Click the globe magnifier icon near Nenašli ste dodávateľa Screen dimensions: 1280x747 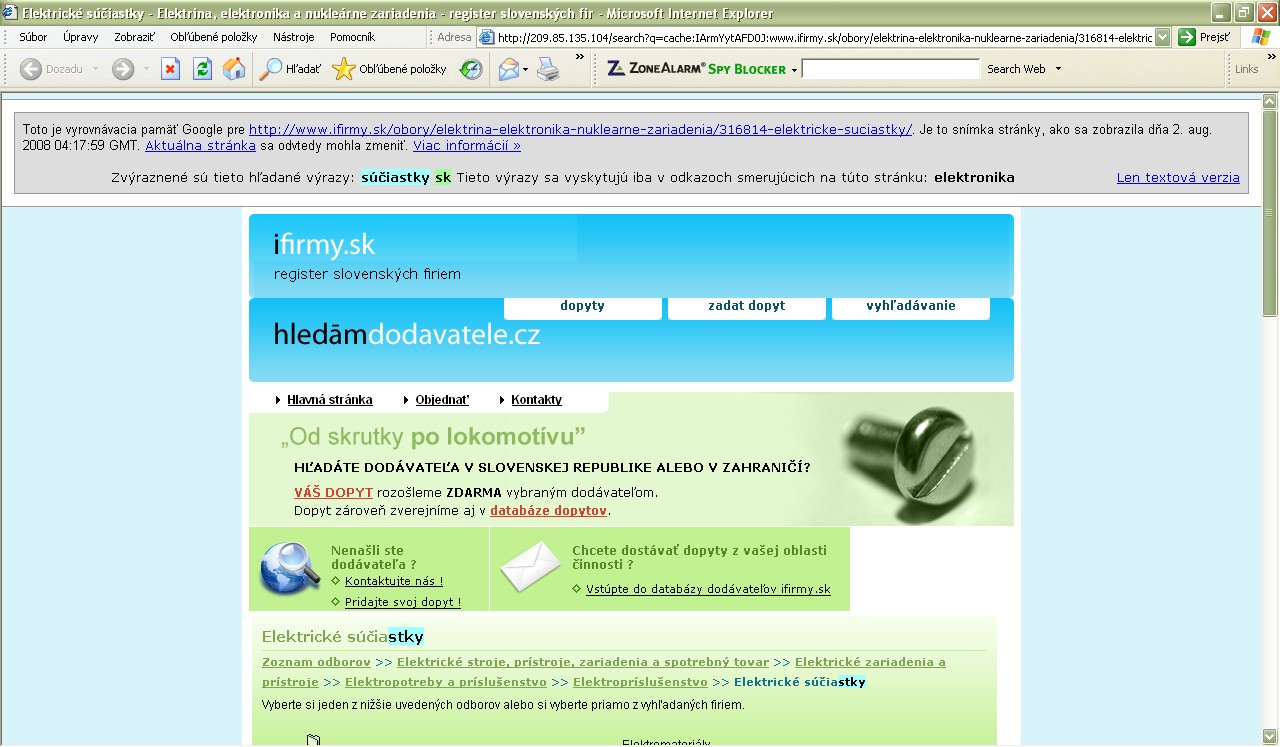[x=290, y=568]
